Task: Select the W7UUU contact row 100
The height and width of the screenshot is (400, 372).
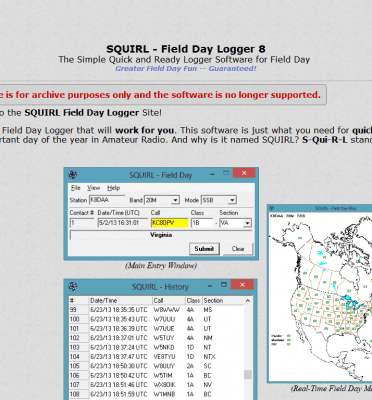Action: (156, 319)
